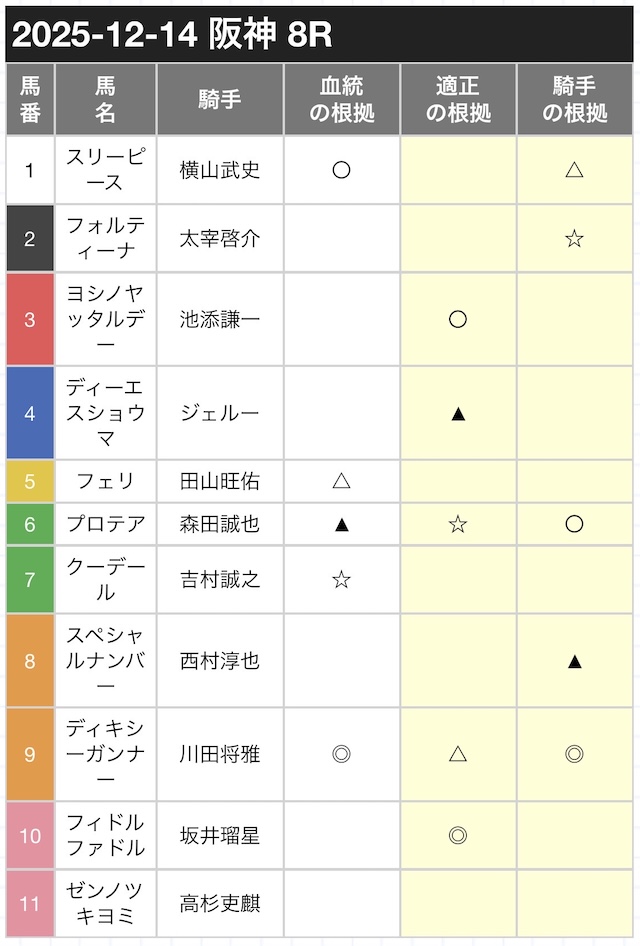Screen dimensions: 640x946
Task: Click the double circle in フィドルファドル's row
Action: 457,835
